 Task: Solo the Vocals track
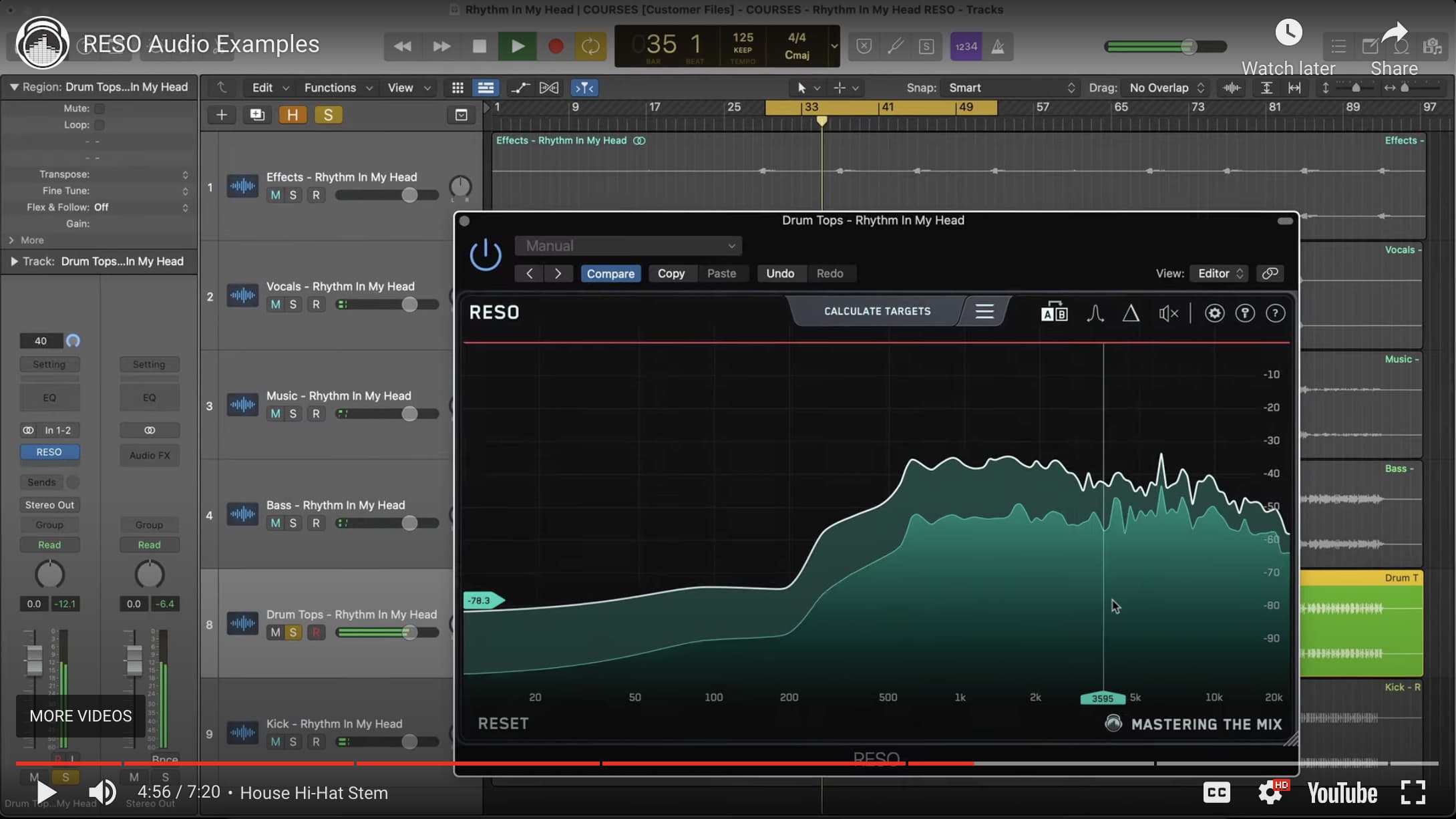tap(293, 305)
